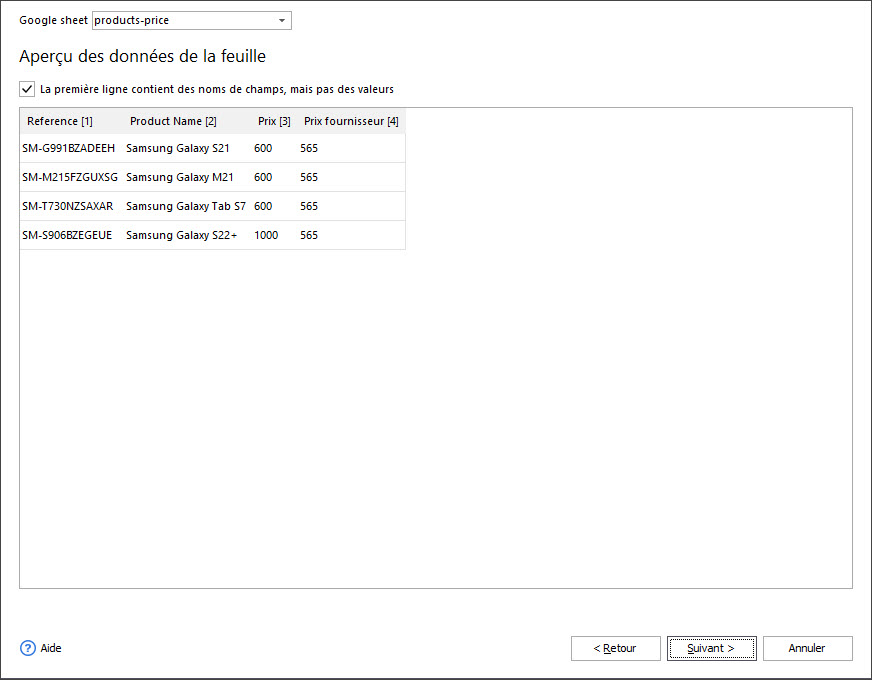Select the SM-T730NZSAXAR reference cell

tap(68, 206)
